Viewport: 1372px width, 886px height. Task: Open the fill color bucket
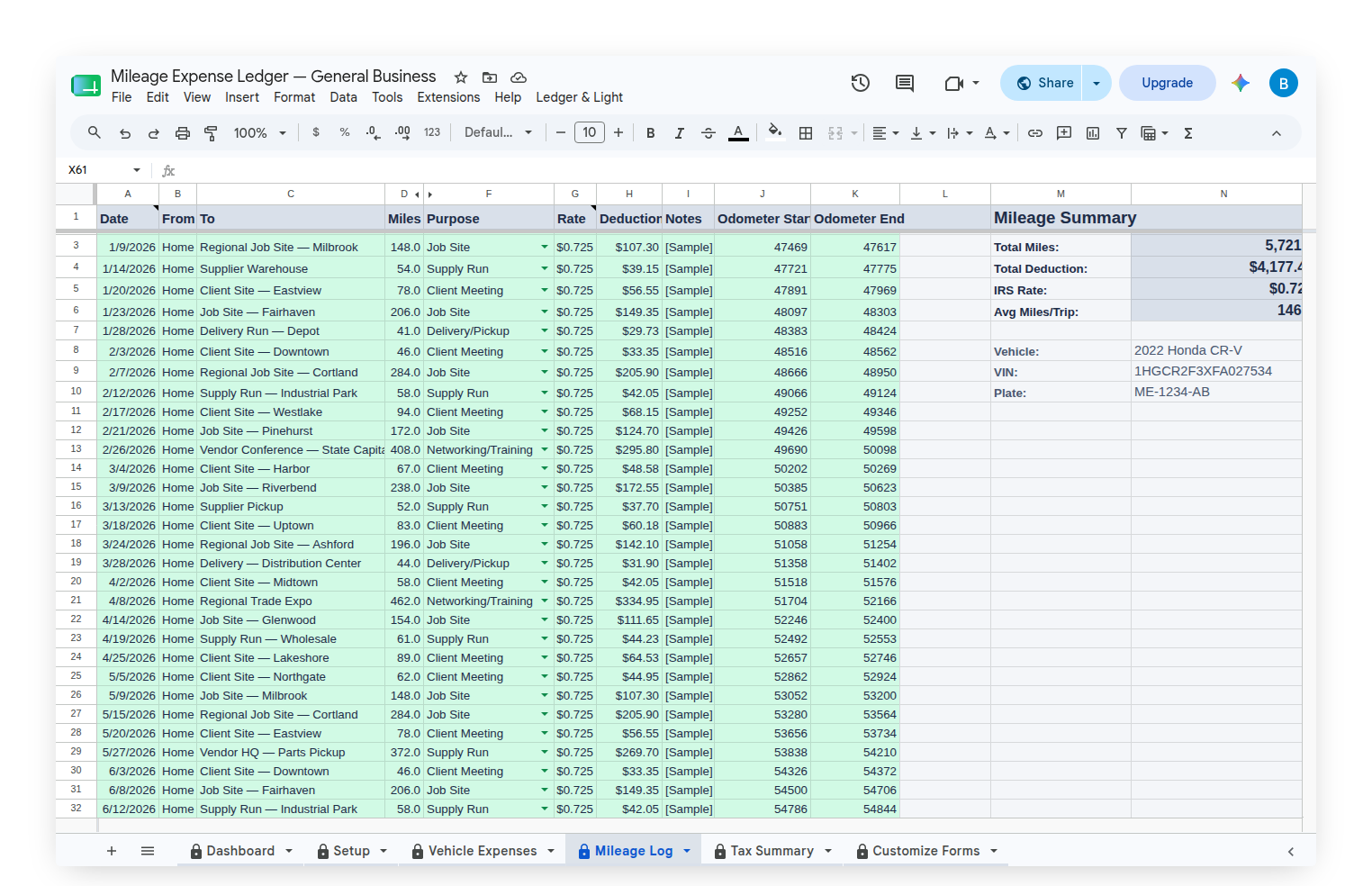coord(774,132)
